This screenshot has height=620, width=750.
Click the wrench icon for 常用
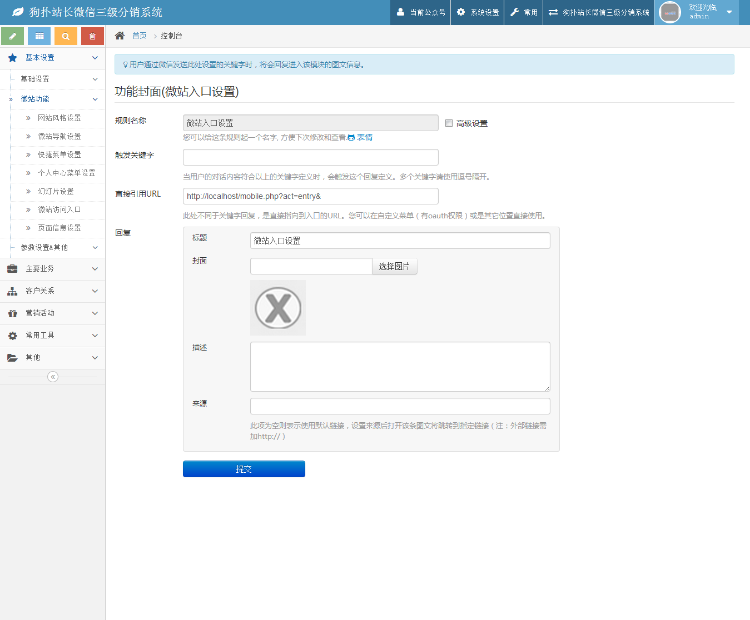tap(514, 12)
